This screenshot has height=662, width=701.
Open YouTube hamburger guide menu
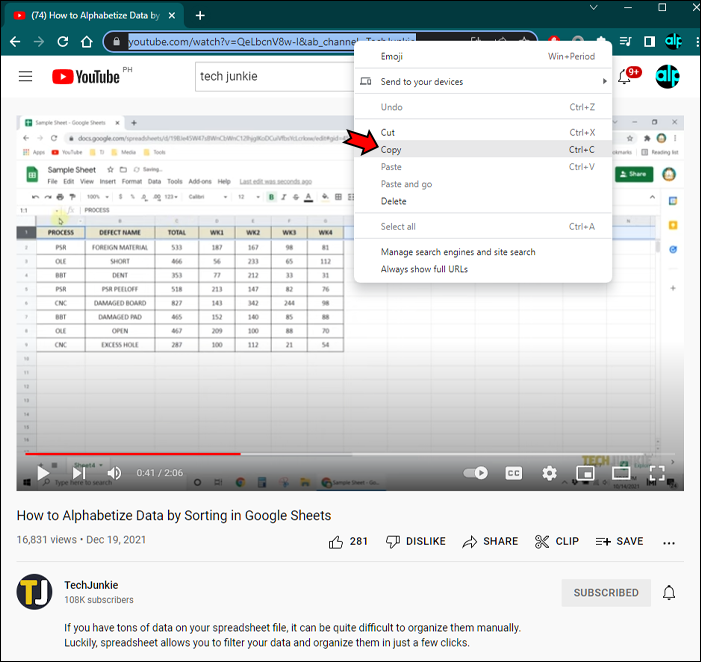25,76
